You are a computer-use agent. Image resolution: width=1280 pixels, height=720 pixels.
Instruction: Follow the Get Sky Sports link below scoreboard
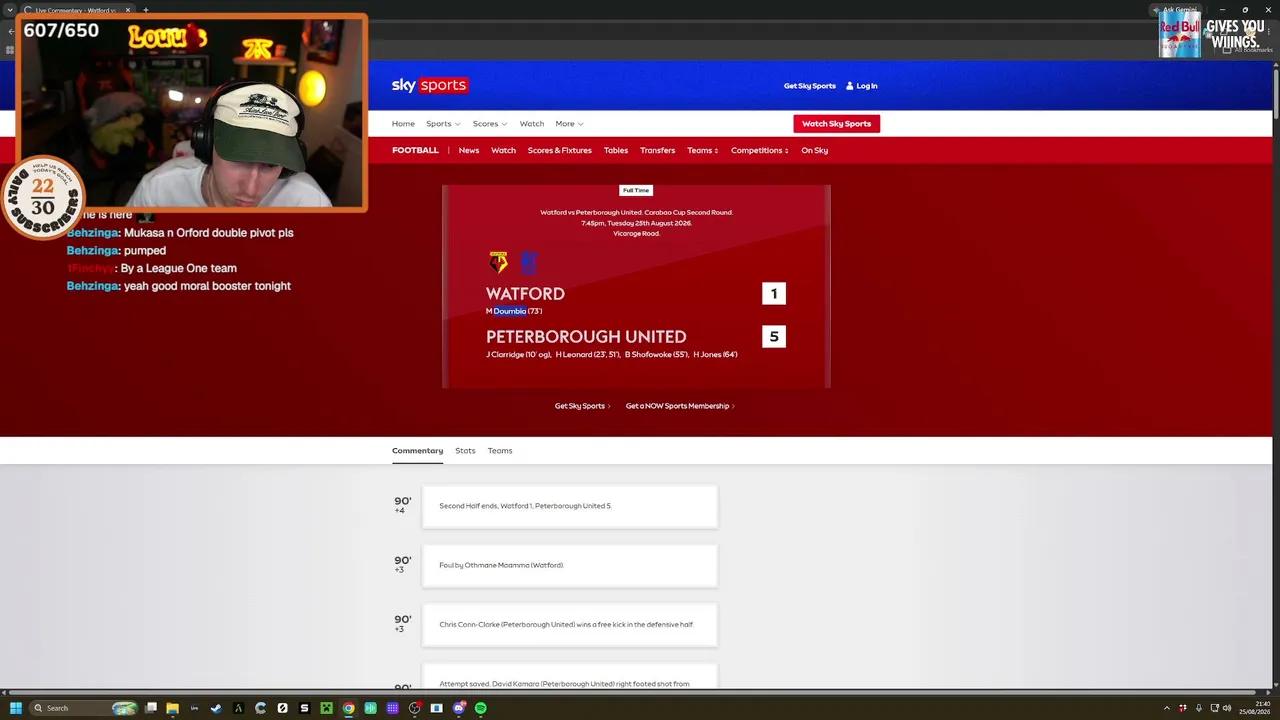click(582, 406)
